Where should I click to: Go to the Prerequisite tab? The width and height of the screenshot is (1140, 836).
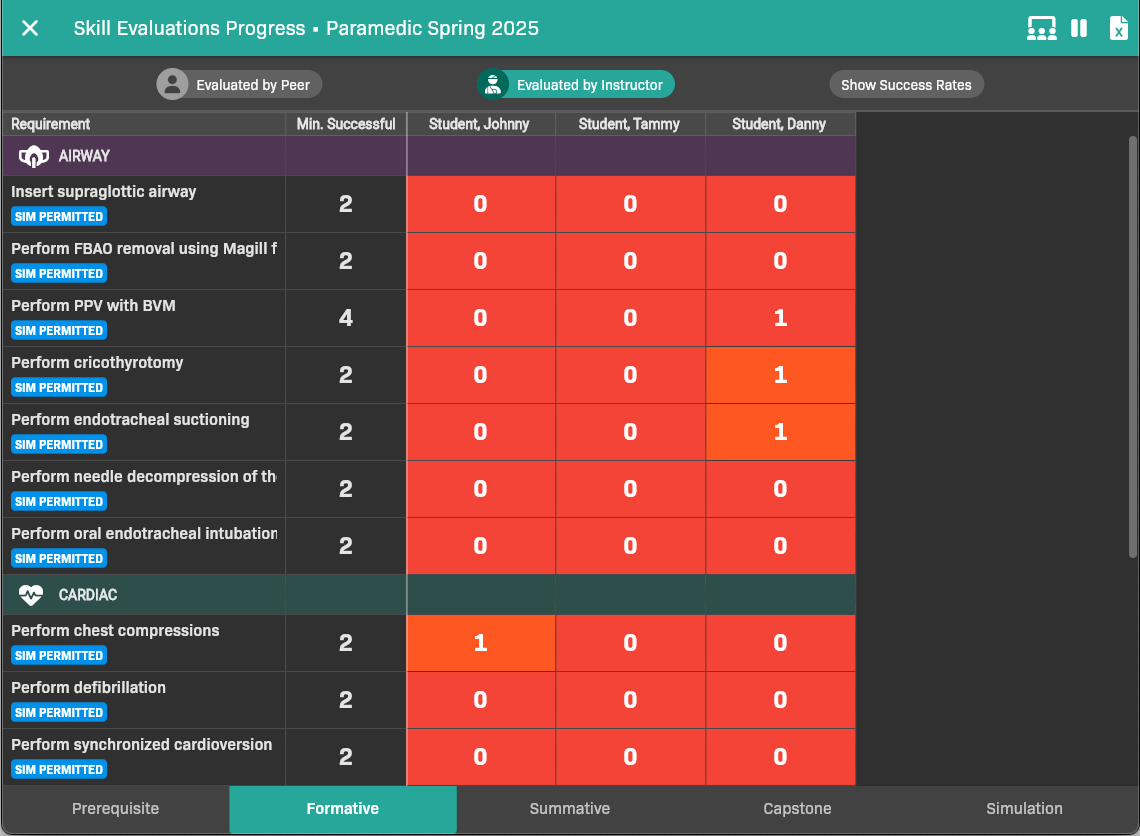(x=115, y=809)
